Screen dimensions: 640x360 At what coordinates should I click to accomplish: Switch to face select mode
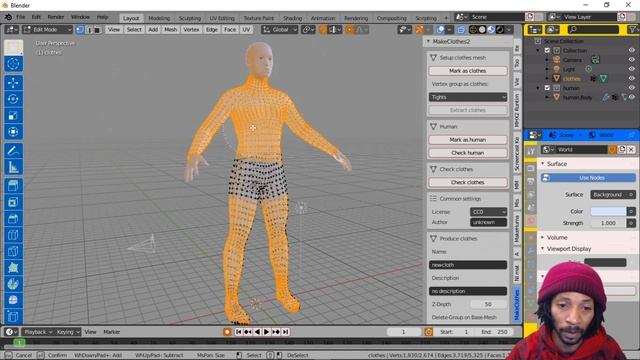[97, 30]
